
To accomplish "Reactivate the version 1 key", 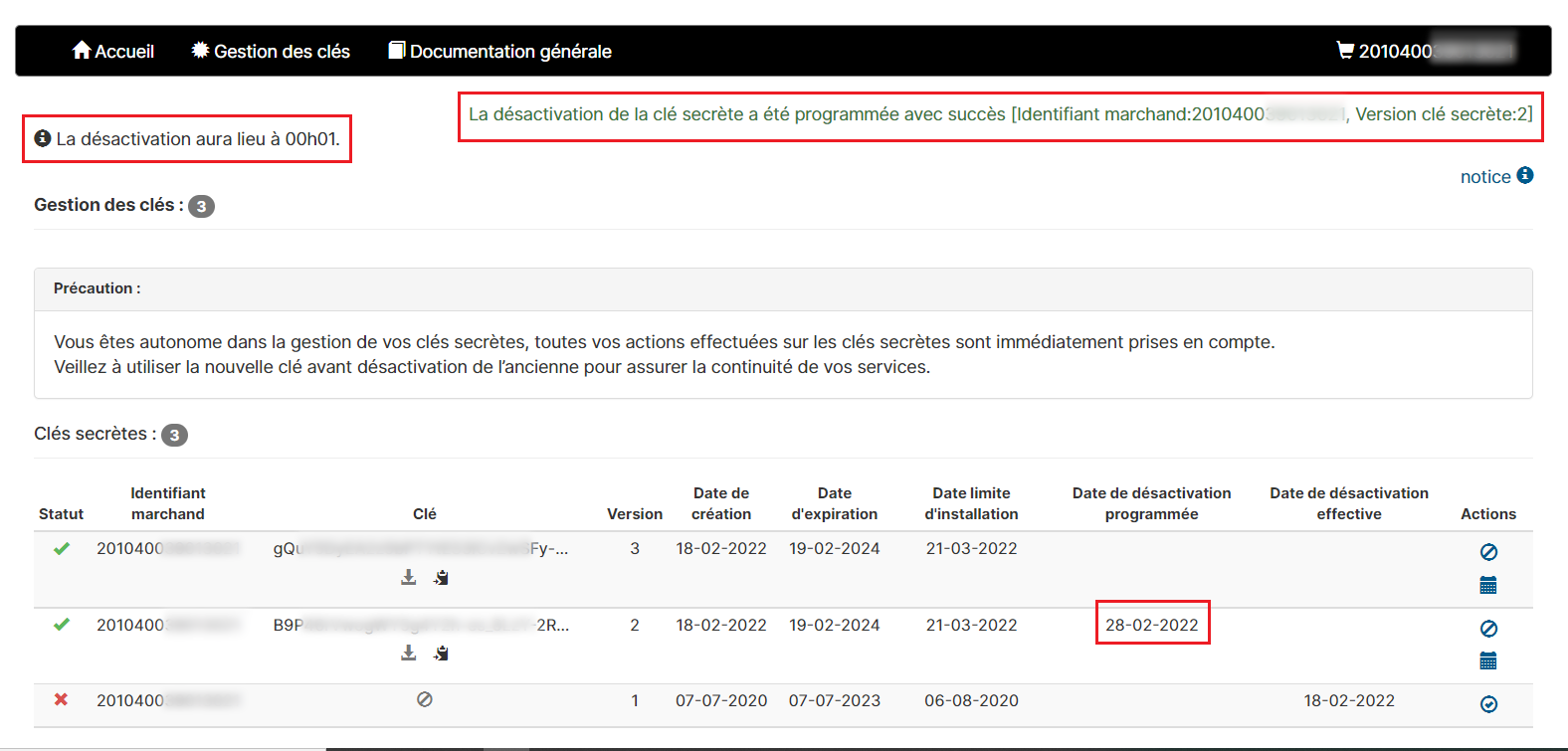I will (x=1488, y=704).
